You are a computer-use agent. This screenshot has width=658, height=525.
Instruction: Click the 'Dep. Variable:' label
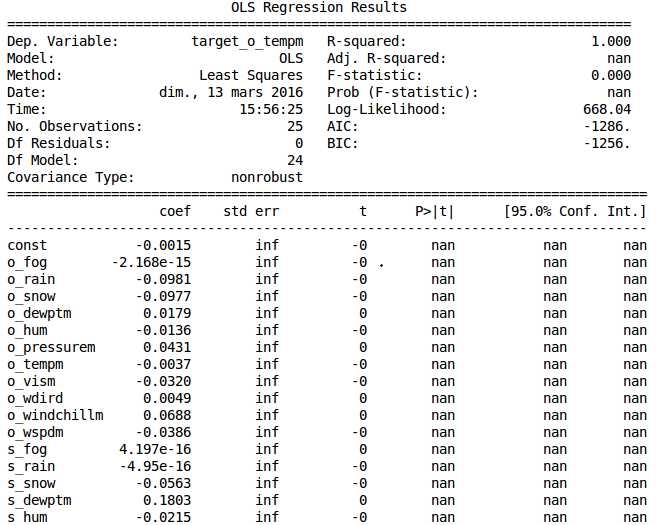(x=63, y=42)
